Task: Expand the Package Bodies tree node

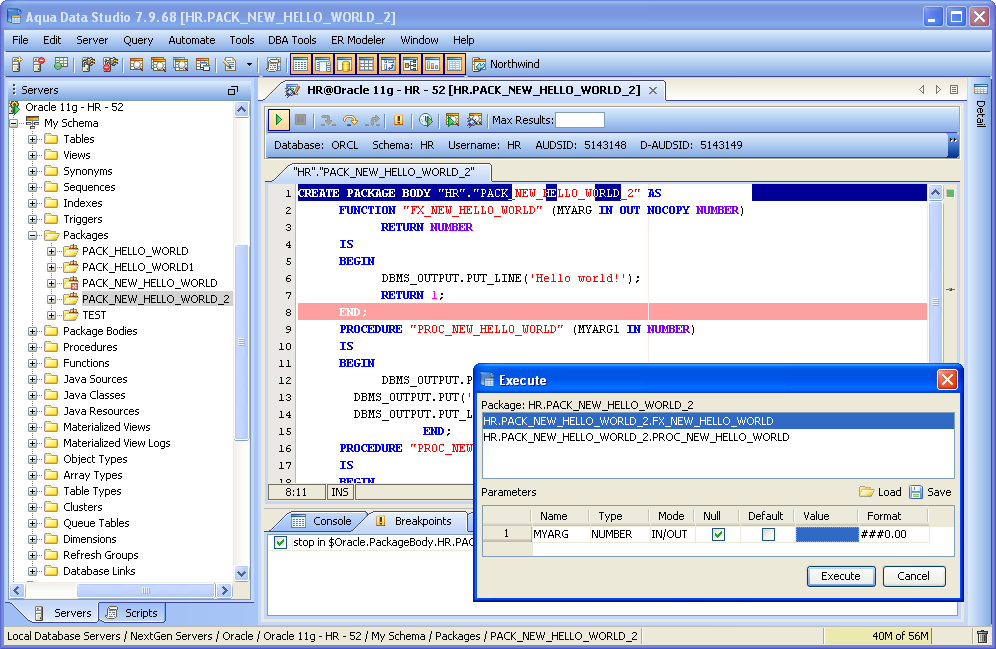Action: pyautogui.click(x=33, y=331)
